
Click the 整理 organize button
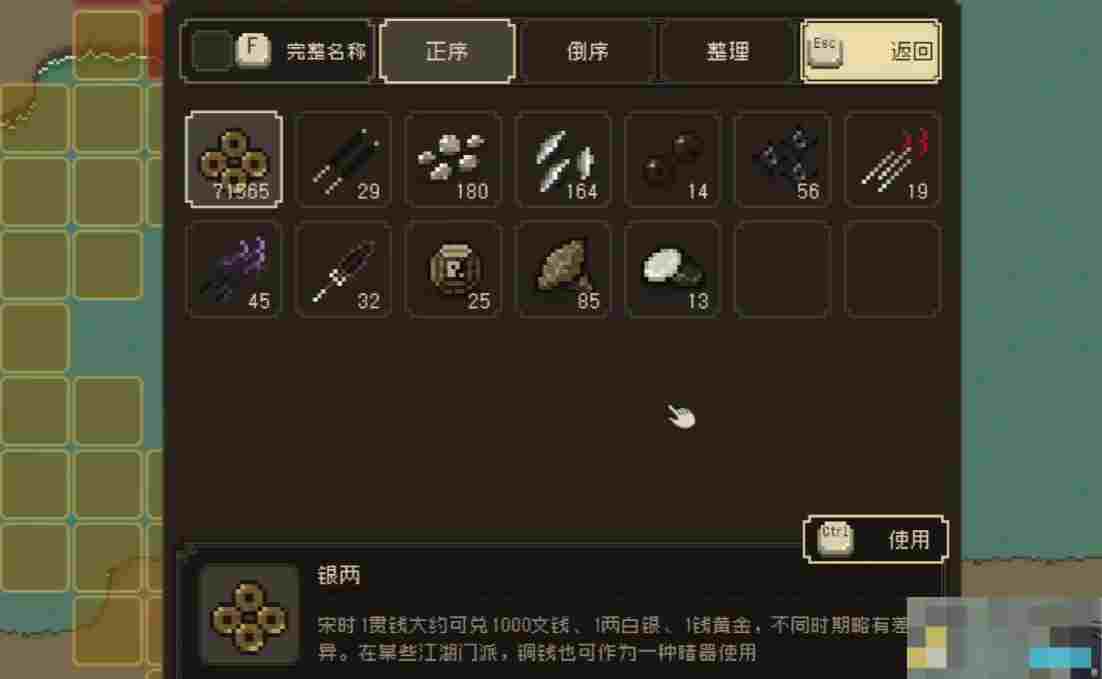click(x=728, y=51)
